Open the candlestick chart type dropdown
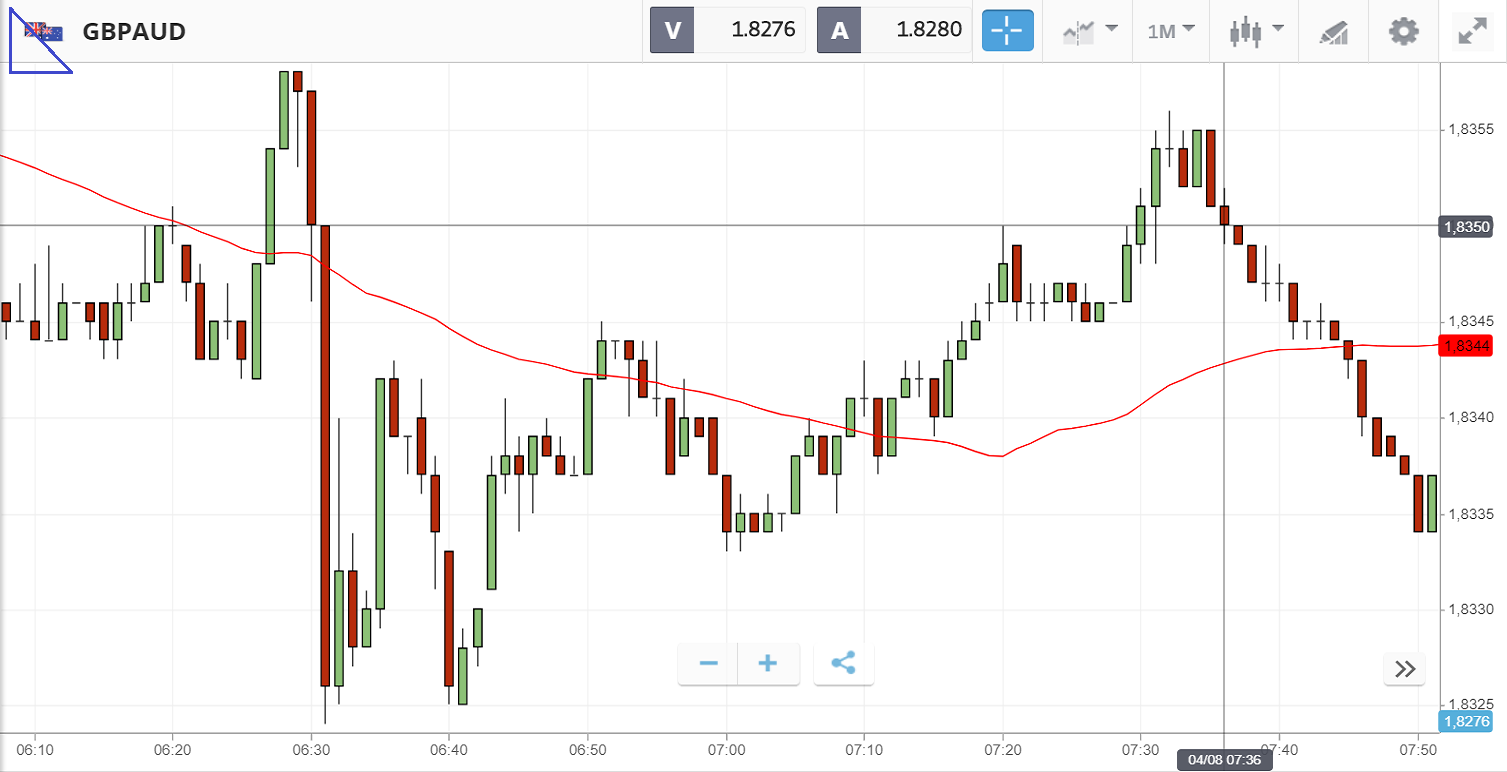The image size is (1507, 772). pyautogui.click(x=1255, y=31)
